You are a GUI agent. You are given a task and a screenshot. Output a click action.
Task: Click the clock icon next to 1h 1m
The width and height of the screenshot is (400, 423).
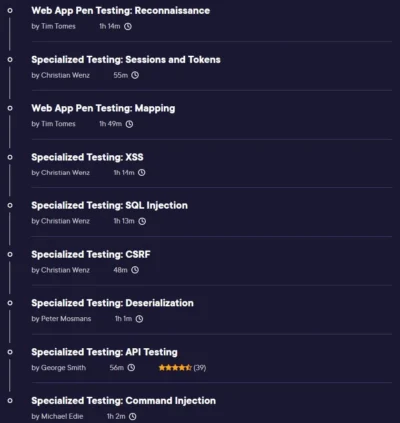(140, 319)
